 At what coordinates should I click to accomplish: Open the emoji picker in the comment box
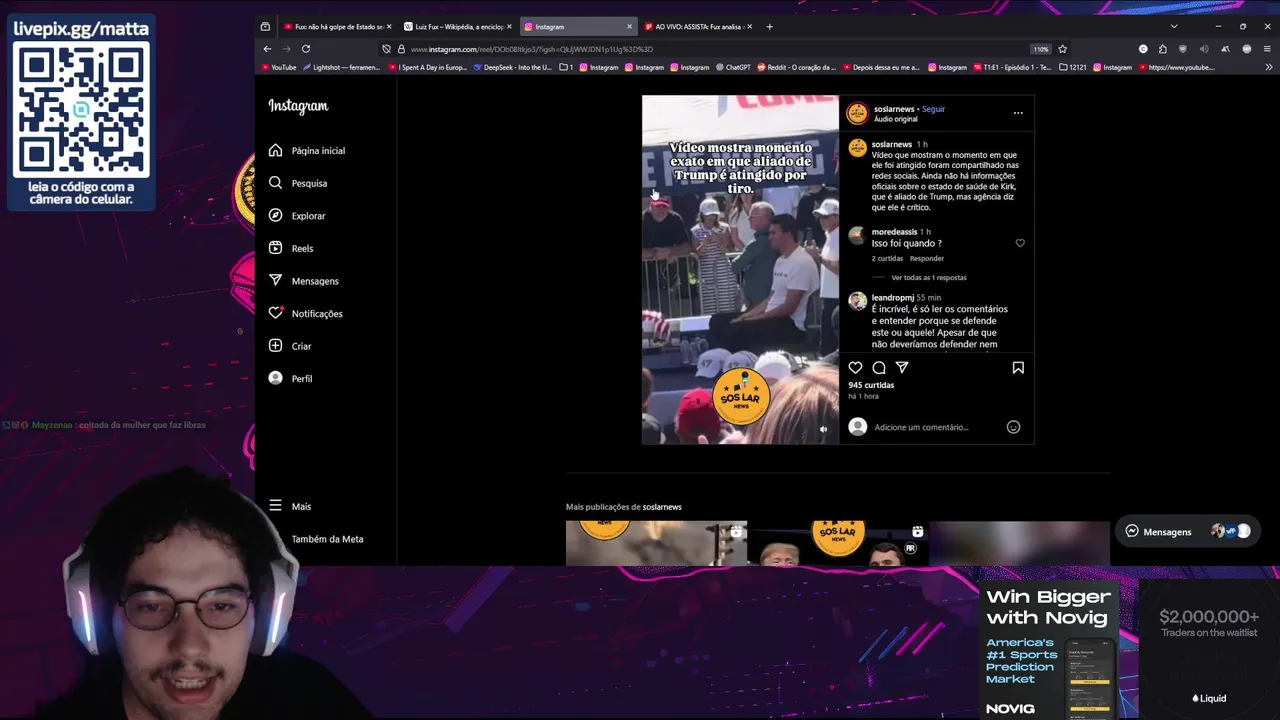[1013, 427]
